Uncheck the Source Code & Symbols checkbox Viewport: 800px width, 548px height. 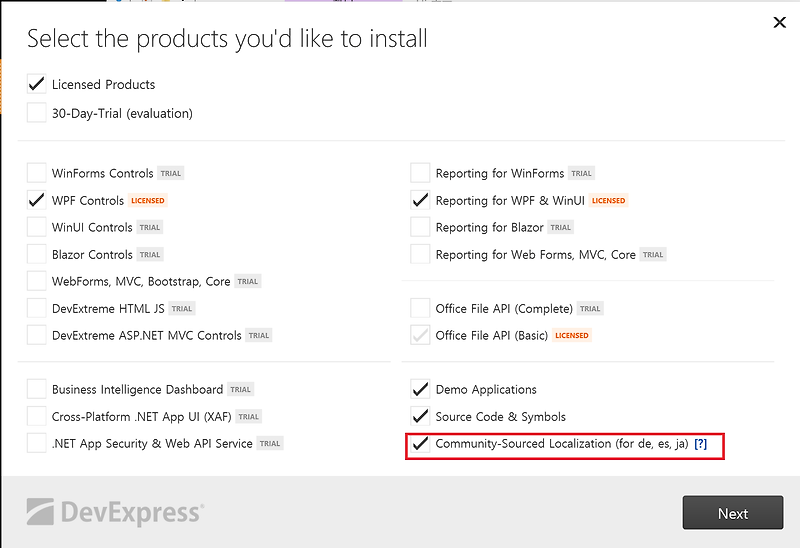coord(420,416)
